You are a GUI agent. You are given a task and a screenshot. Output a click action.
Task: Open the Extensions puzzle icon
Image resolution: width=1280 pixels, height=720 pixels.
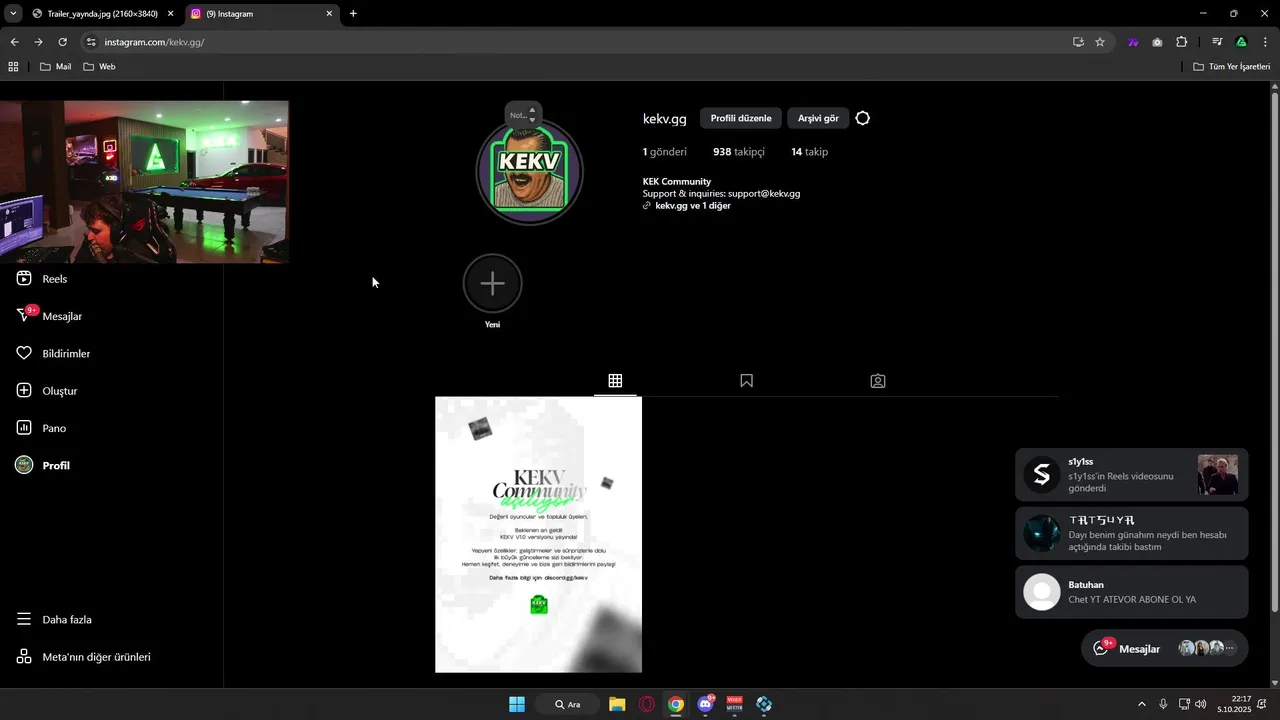click(x=1181, y=42)
